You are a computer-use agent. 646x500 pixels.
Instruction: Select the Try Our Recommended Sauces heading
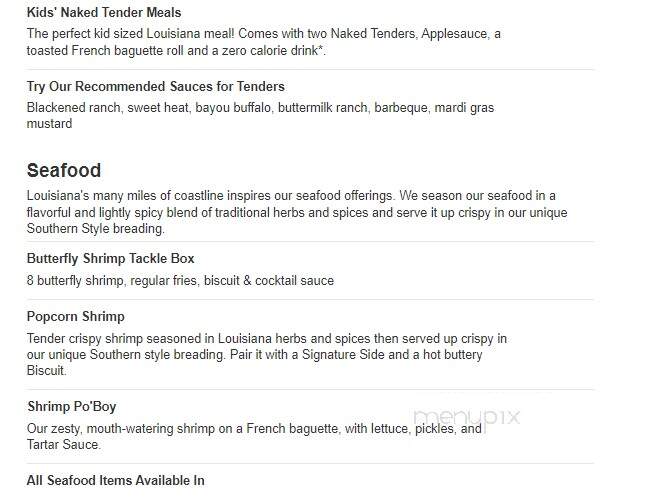(156, 86)
